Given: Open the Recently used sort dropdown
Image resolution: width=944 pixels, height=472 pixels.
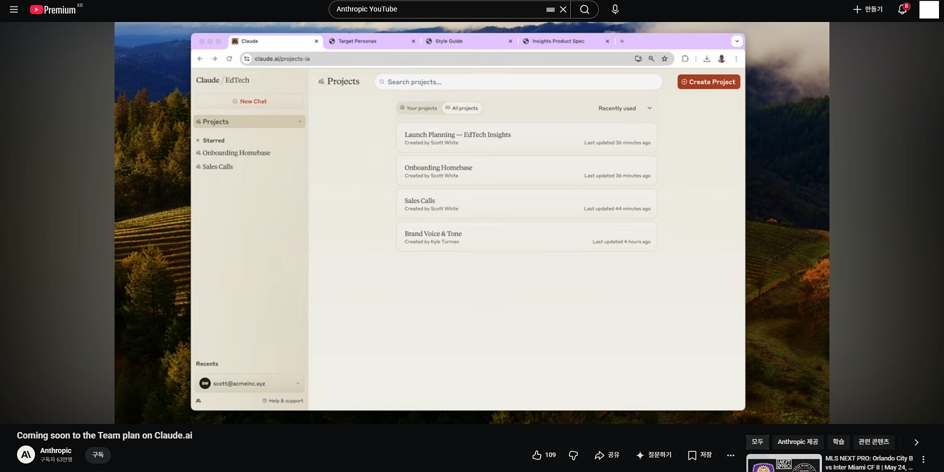Looking at the screenshot, I should [625, 108].
